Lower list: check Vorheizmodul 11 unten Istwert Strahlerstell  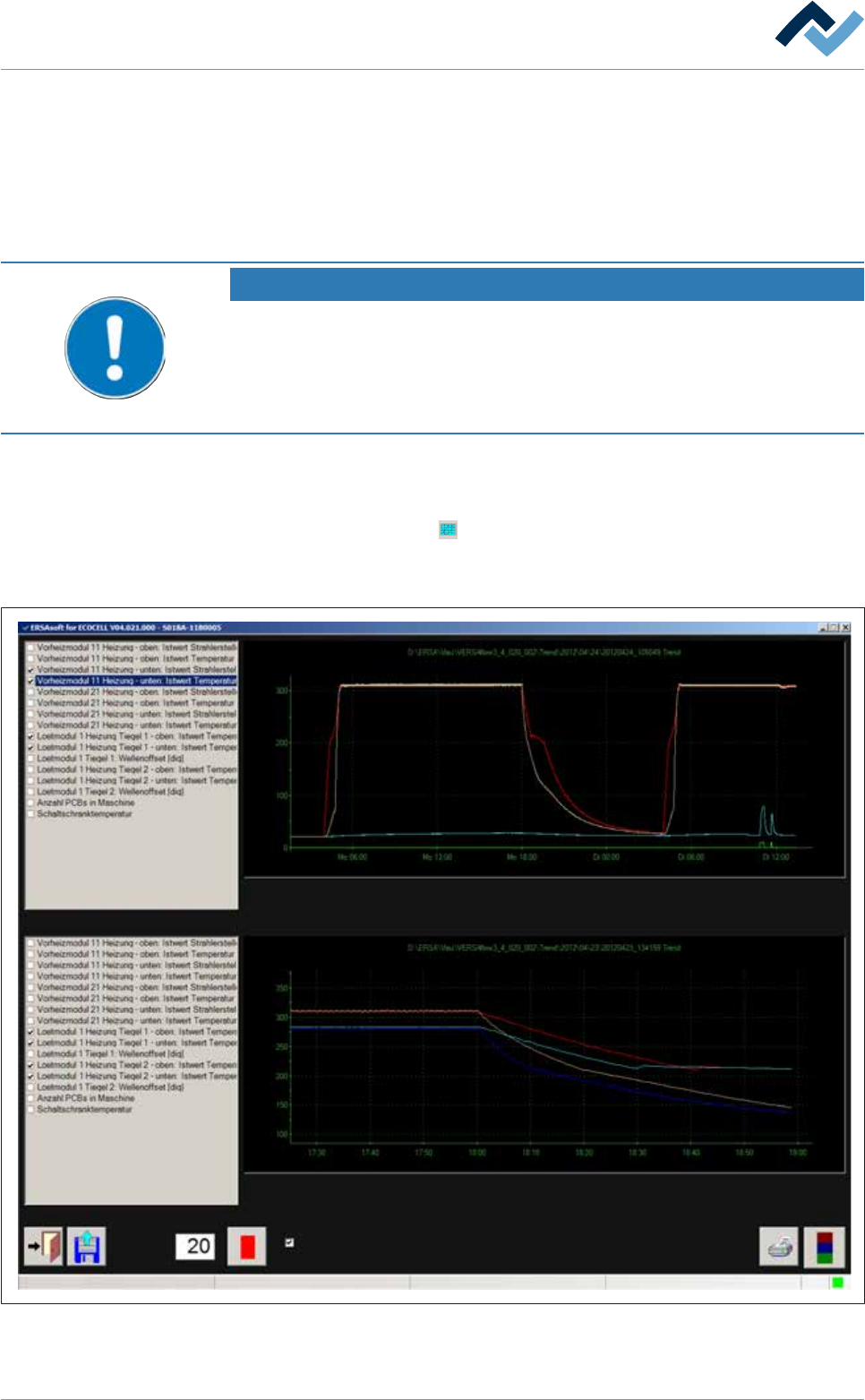[x=31, y=966]
